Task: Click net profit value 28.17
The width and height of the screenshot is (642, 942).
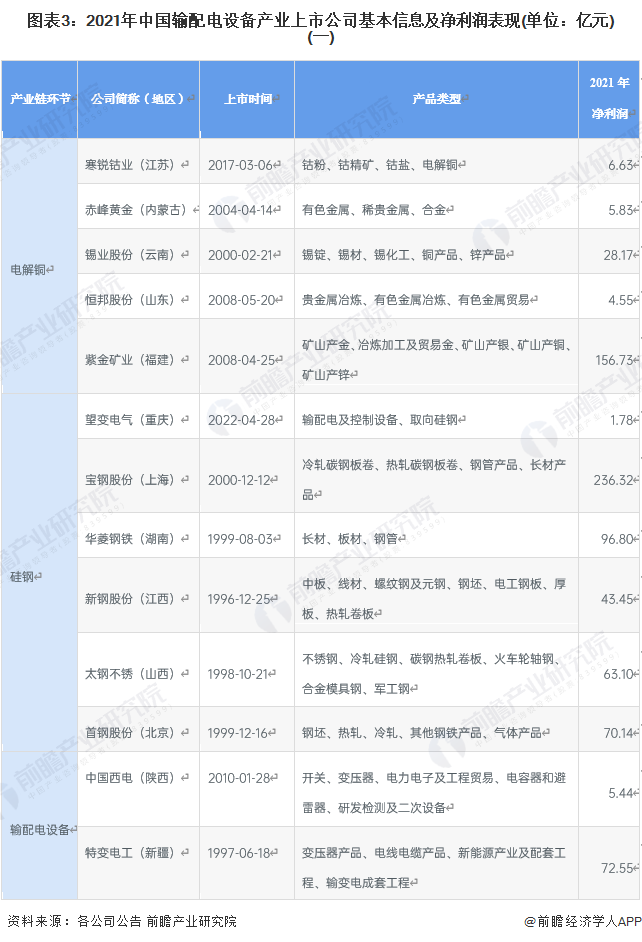Action: (x=620, y=255)
